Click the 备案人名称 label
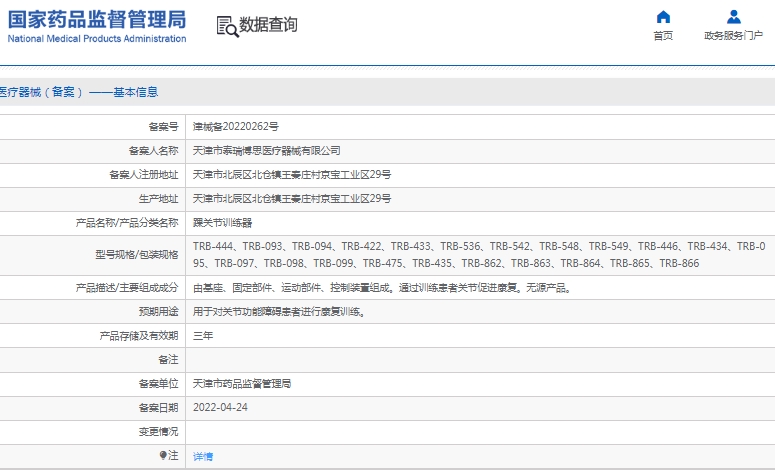This screenshot has height=472, width=775. 153,151
